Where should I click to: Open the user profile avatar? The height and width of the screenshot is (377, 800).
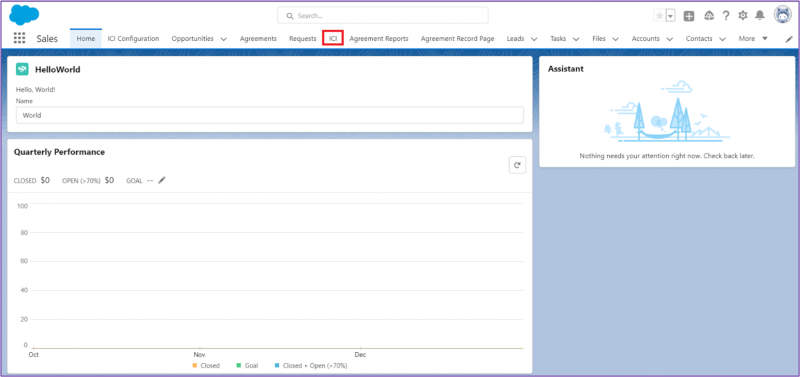[782, 15]
